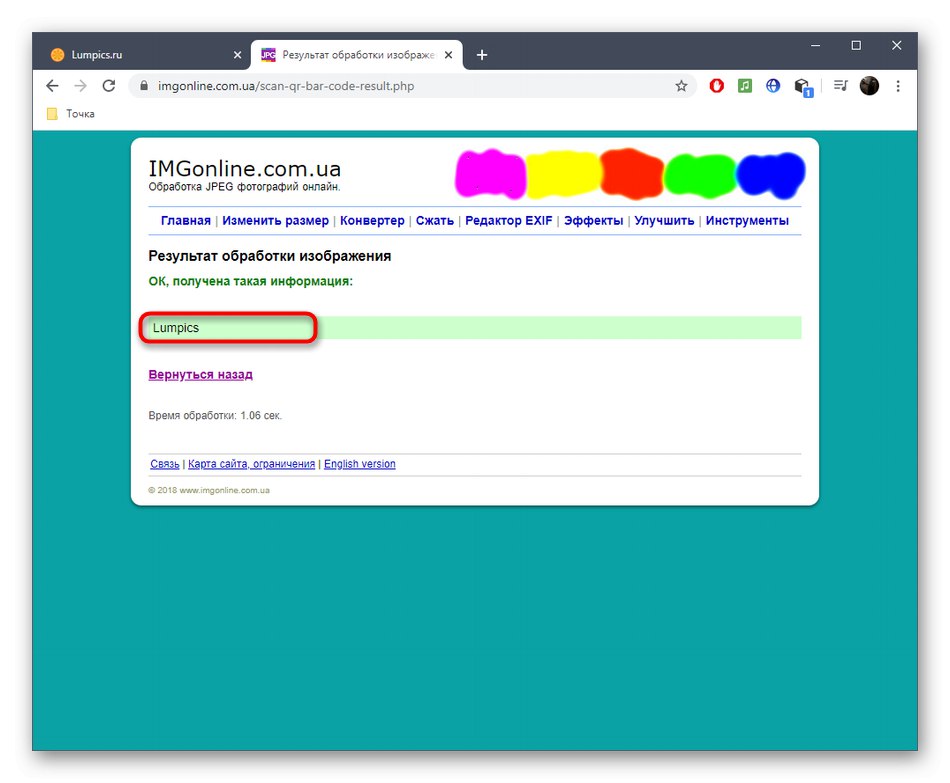The image size is (950, 783).
Task: Click the Результат обработки изображения heading
Action: [270, 256]
